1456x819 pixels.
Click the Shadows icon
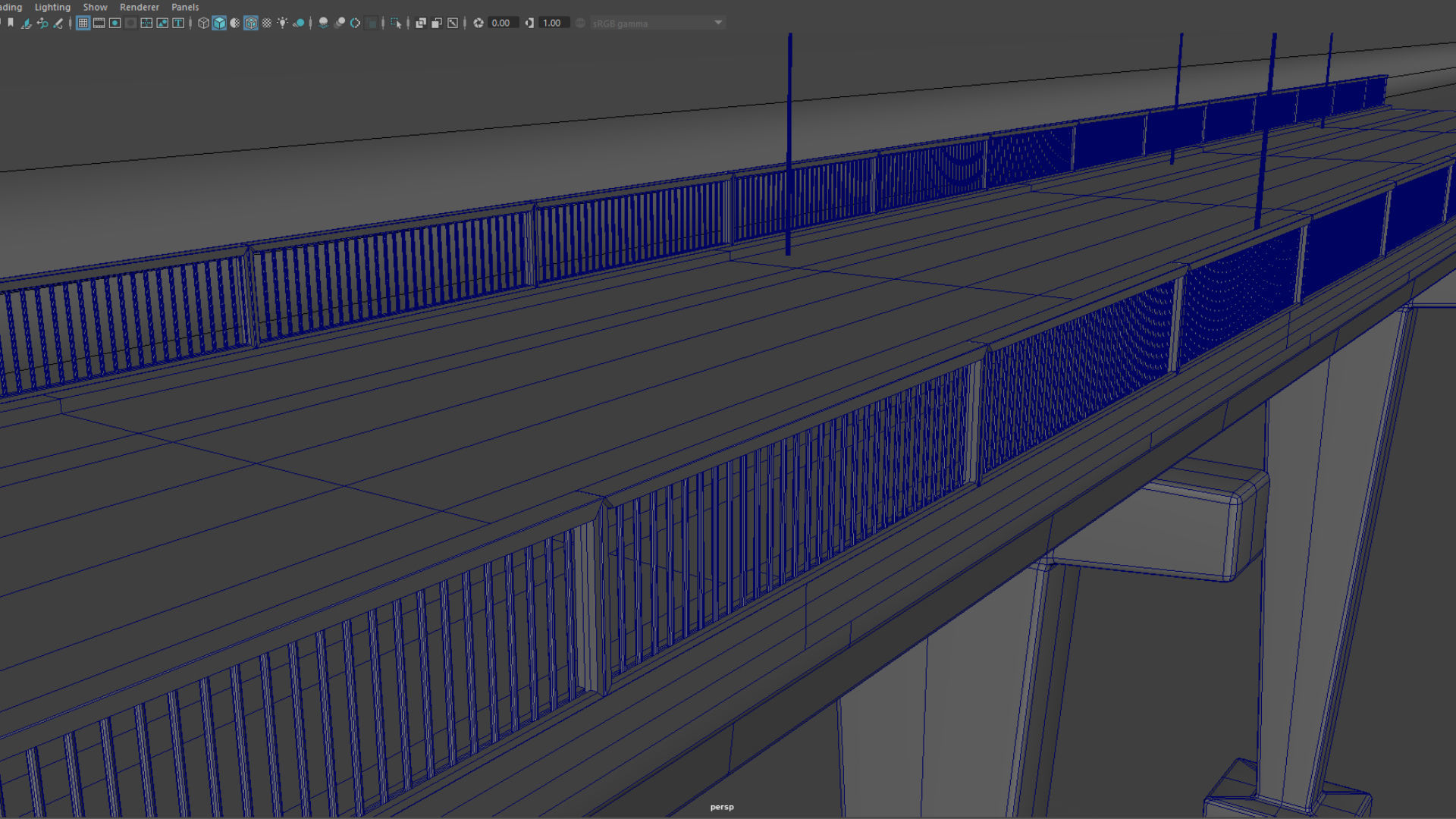pyautogui.click(x=299, y=23)
